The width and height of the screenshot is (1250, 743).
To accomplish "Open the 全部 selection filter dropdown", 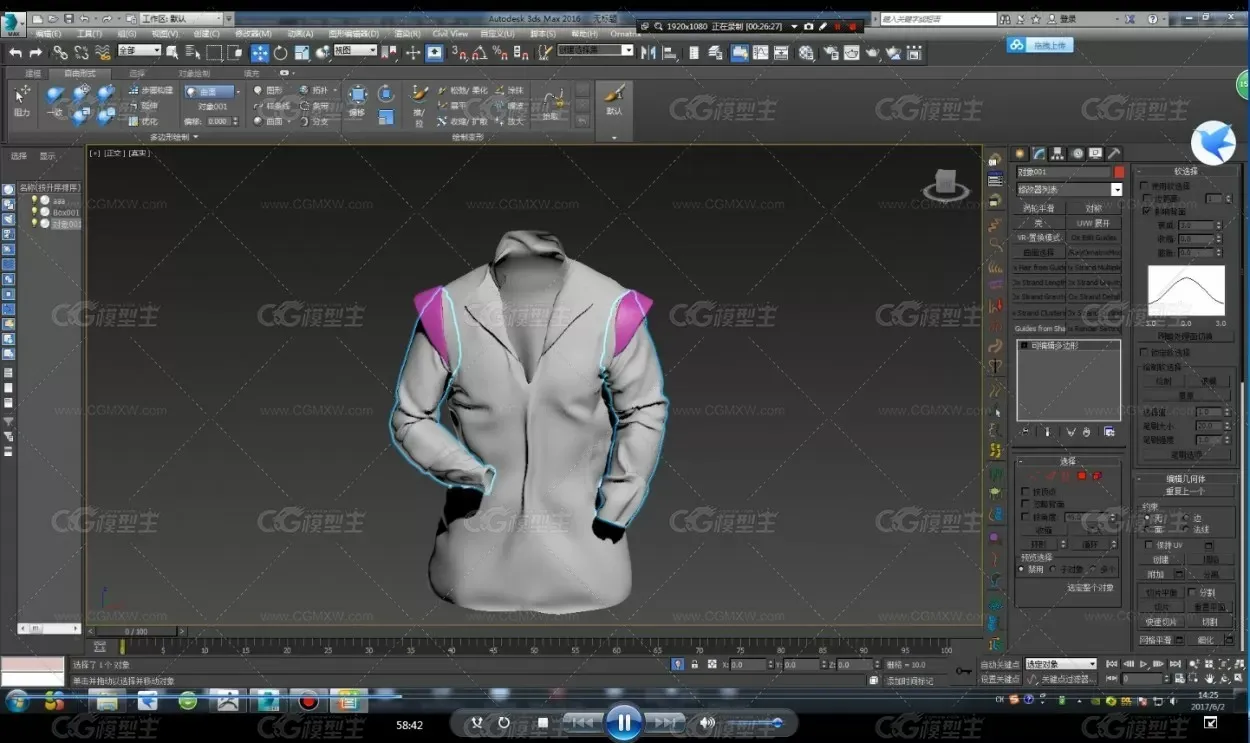I will (x=139, y=50).
